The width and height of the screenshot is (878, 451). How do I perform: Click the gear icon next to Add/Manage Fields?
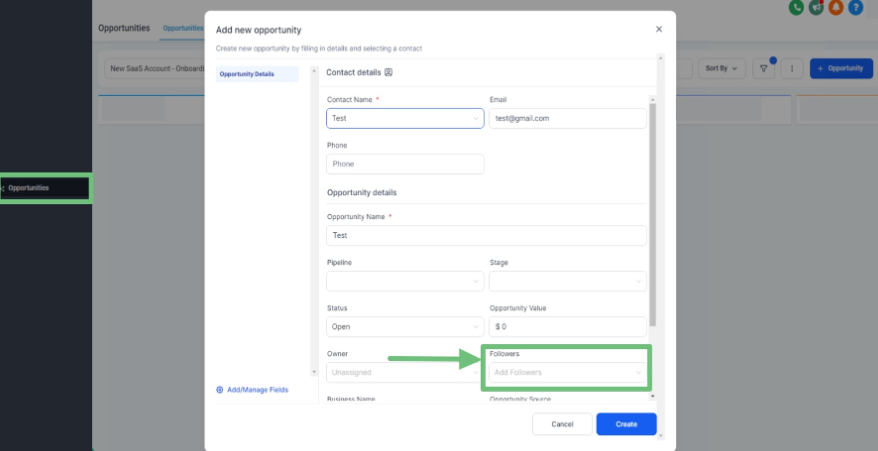220,390
